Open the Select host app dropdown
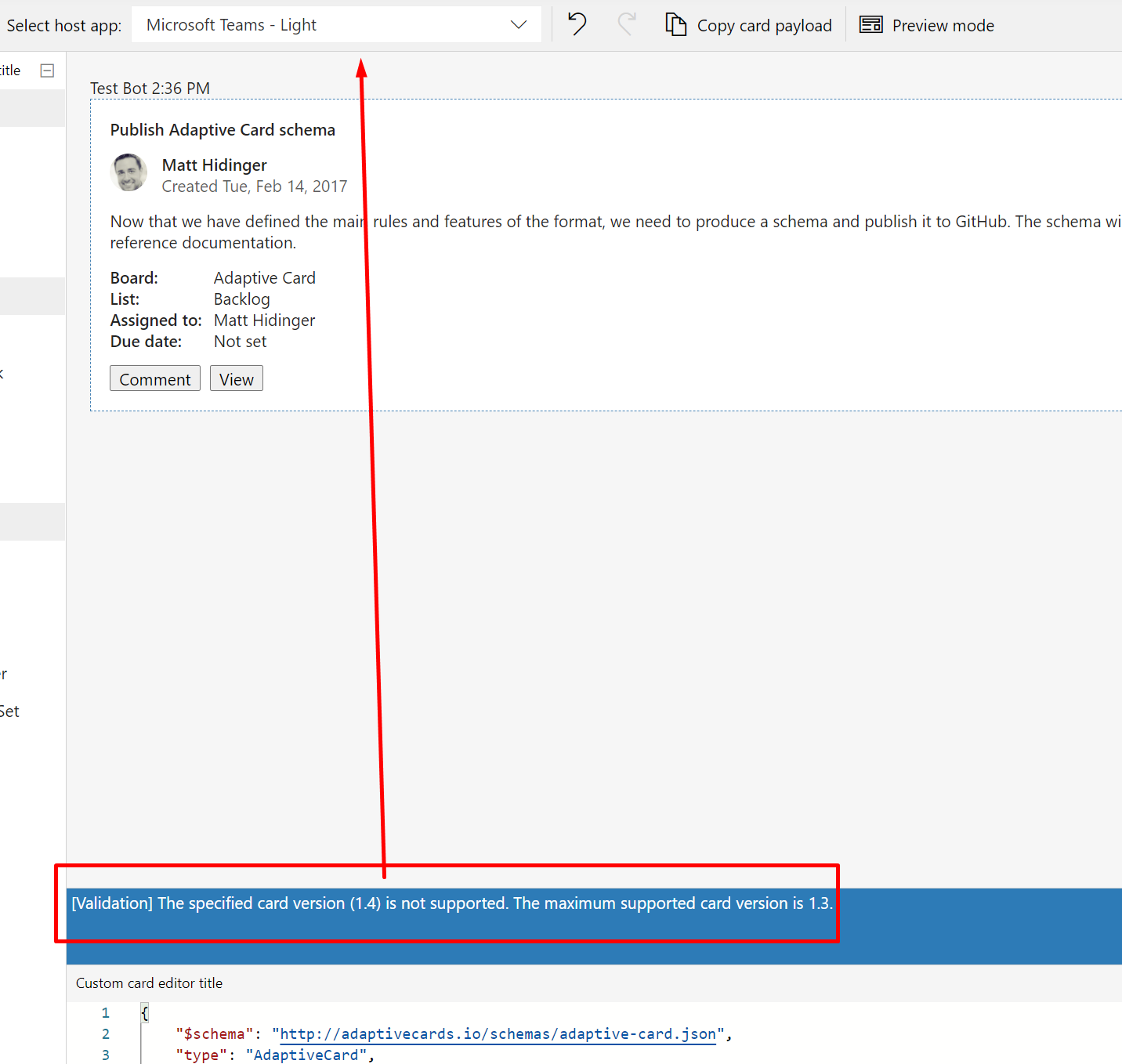This screenshot has width=1122, height=1064. pyautogui.click(x=335, y=24)
